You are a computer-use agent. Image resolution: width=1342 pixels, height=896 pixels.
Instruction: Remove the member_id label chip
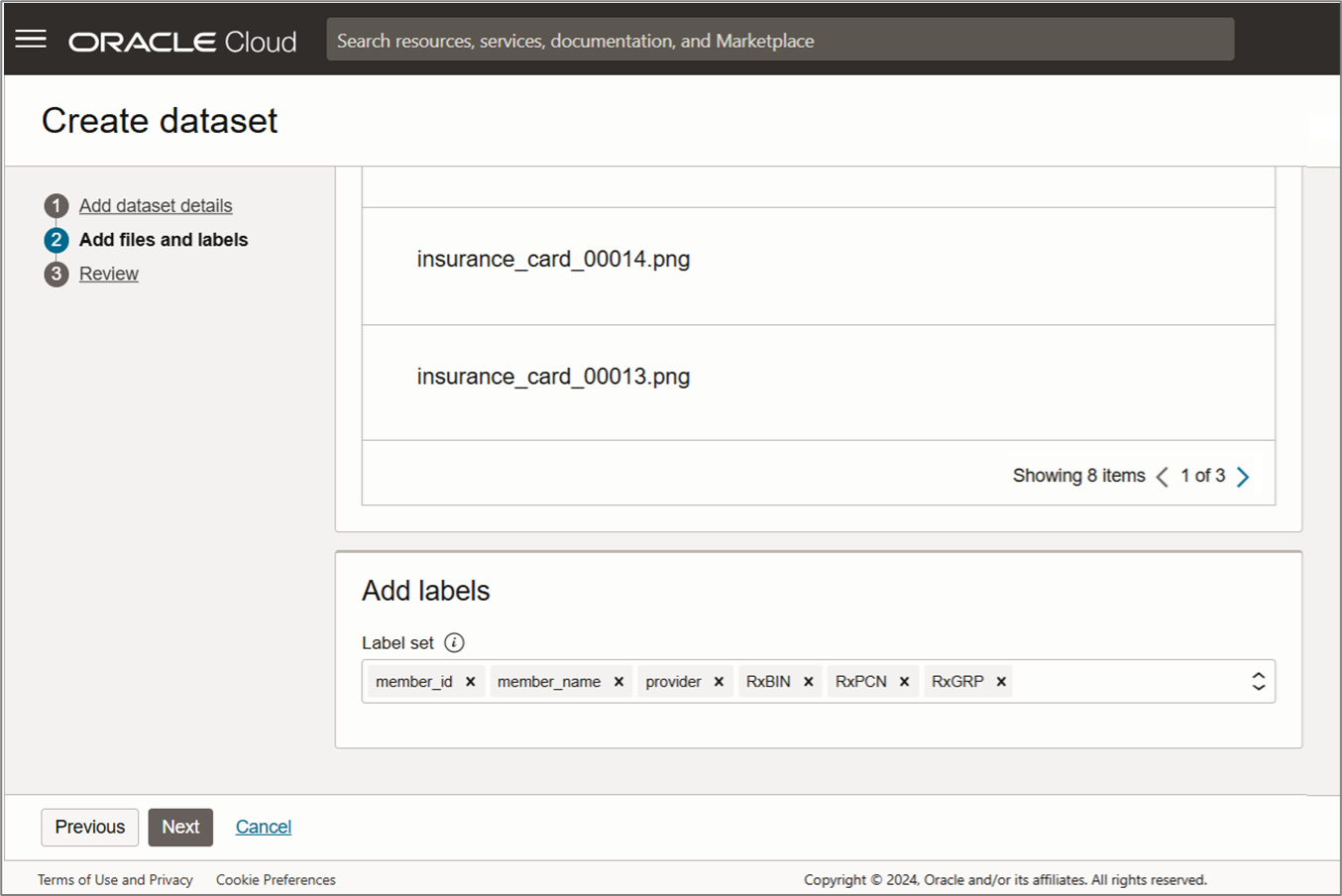(x=471, y=681)
